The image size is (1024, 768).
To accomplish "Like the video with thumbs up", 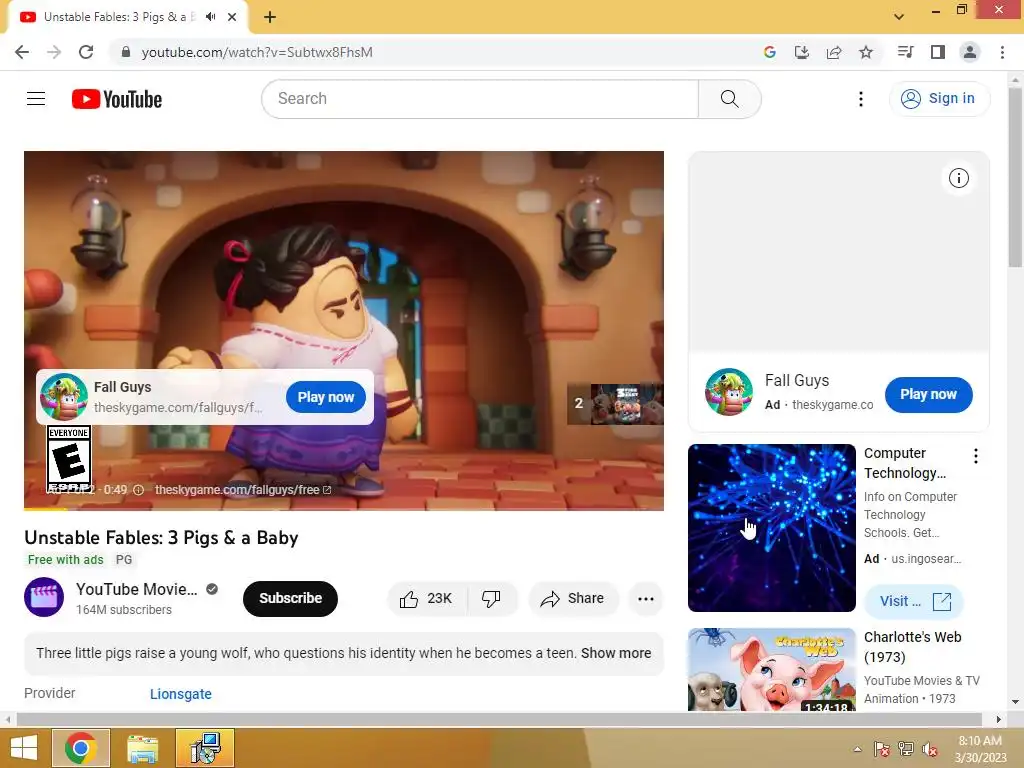I will (x=427, y=598).
